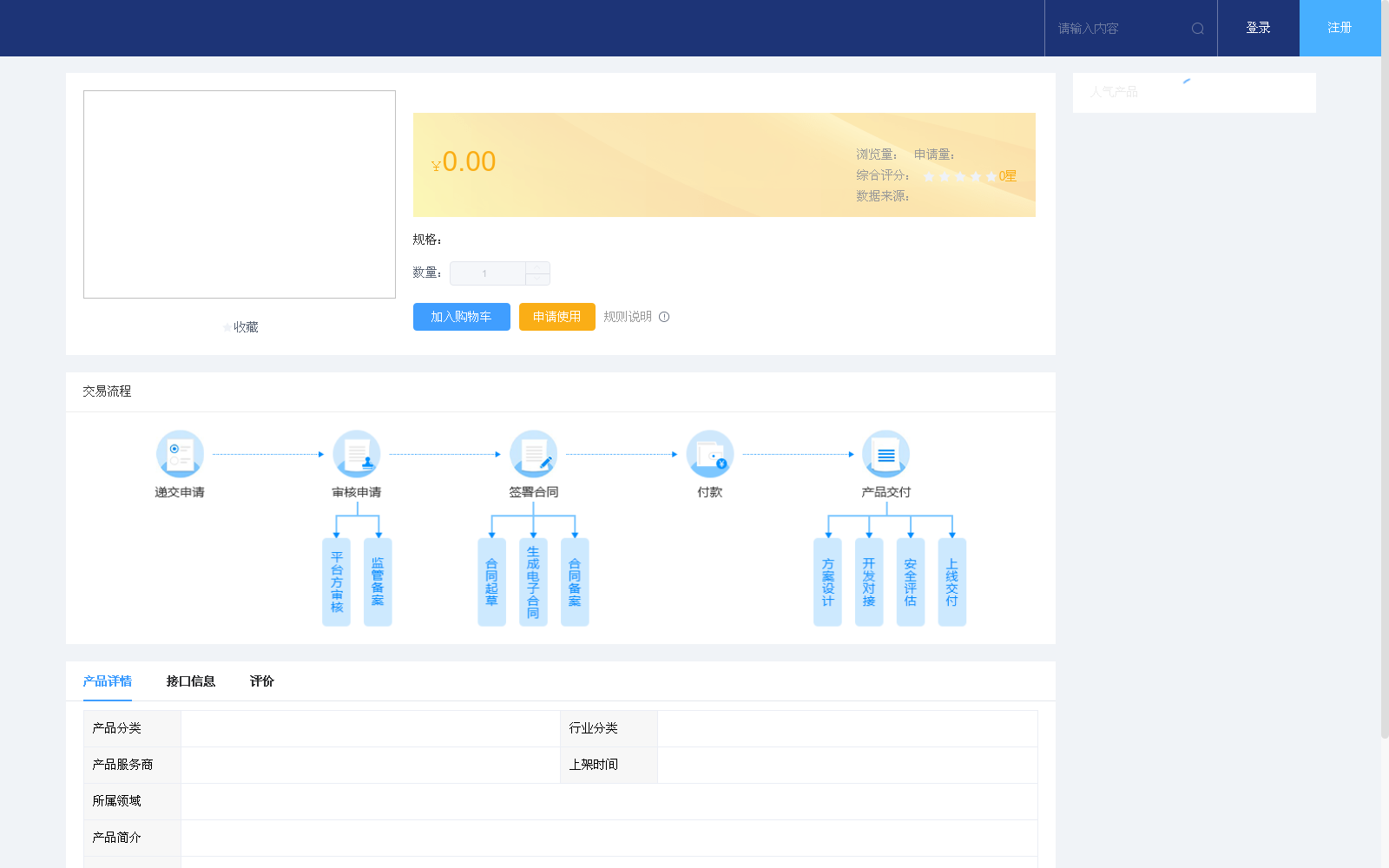
Task: Click the 产品简介 table label
Action: click(116, 838)
